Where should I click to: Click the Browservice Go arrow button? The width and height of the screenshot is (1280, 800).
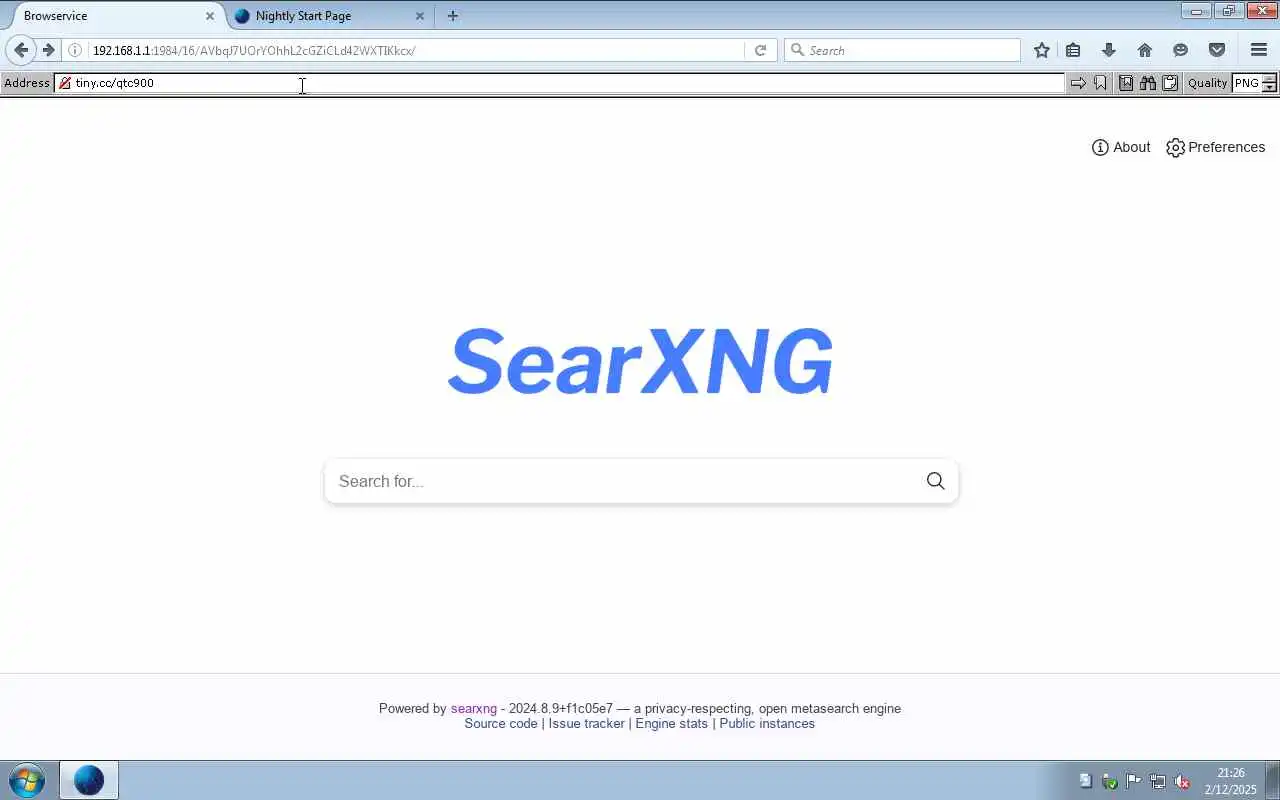click(1078, 83)
